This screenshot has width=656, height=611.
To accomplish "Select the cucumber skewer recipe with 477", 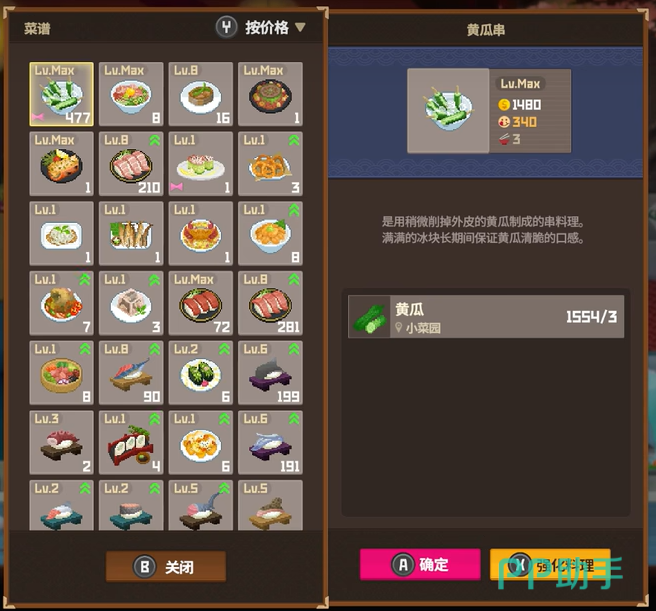I will tap(62, 94).
